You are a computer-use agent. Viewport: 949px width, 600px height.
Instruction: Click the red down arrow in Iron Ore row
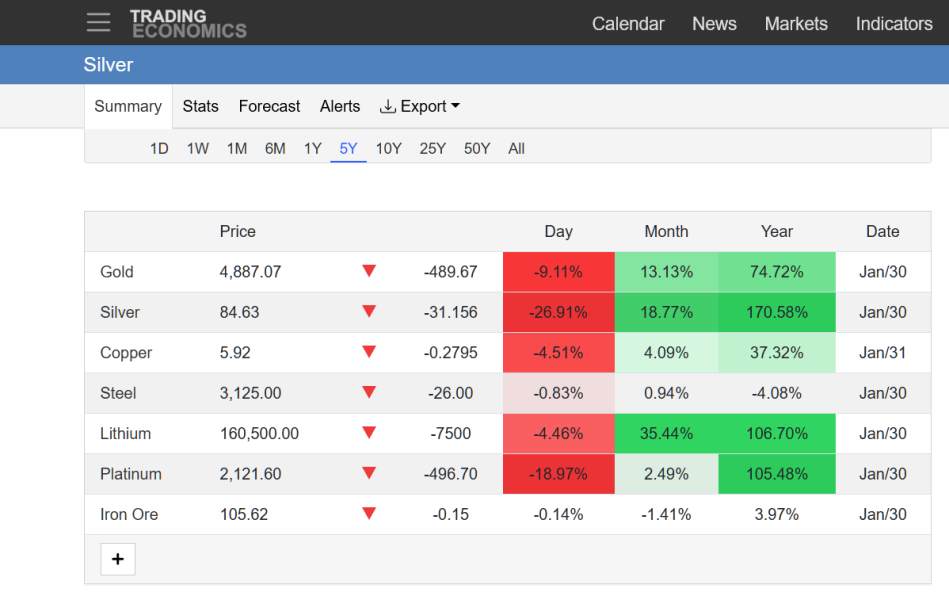tap(369, 514)
